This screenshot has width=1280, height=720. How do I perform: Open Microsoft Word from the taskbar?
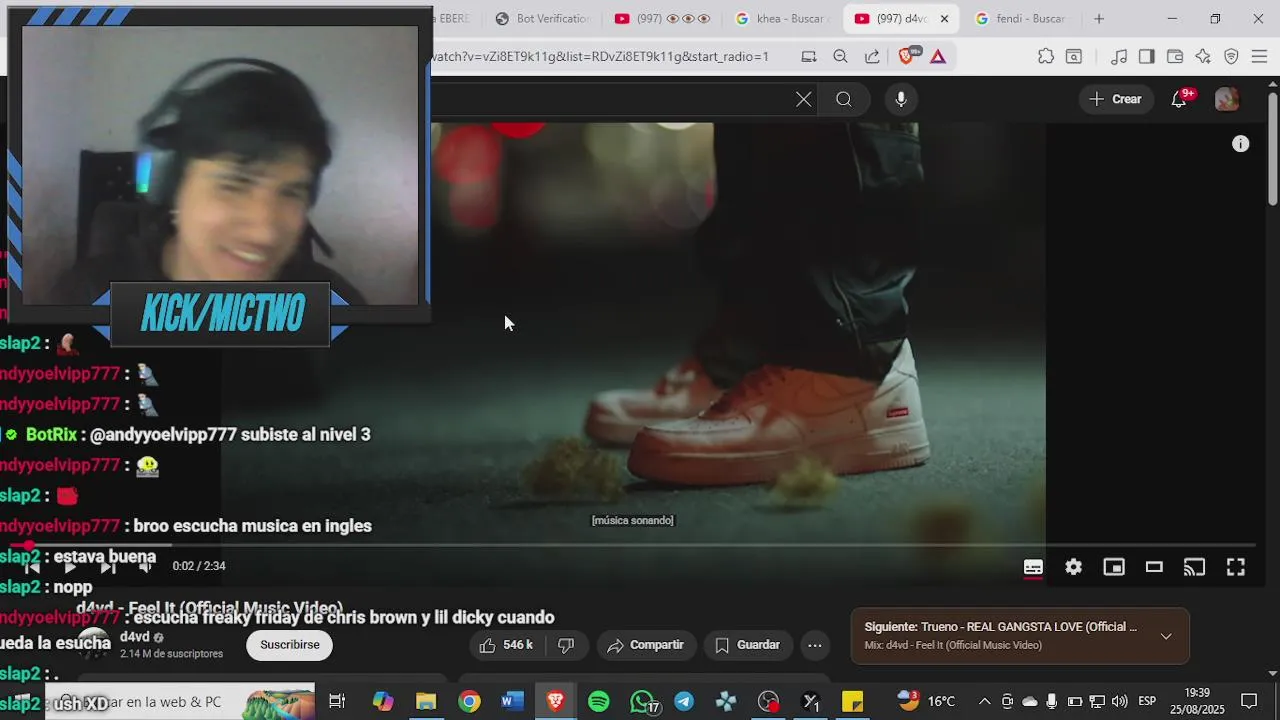pyautogui.click(x=512, y=701)
